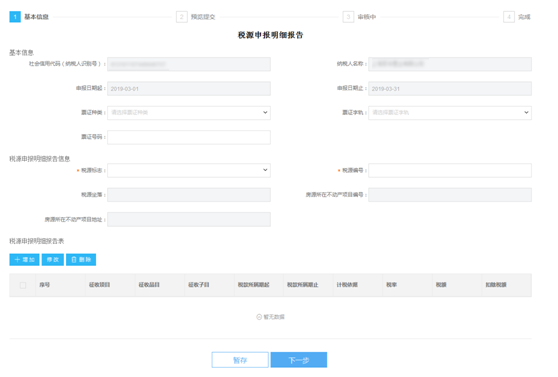Click the 申报日期起 field showing 2019-03-01
Viewport: 558px width, 377px height.
(x=189, y=88)
